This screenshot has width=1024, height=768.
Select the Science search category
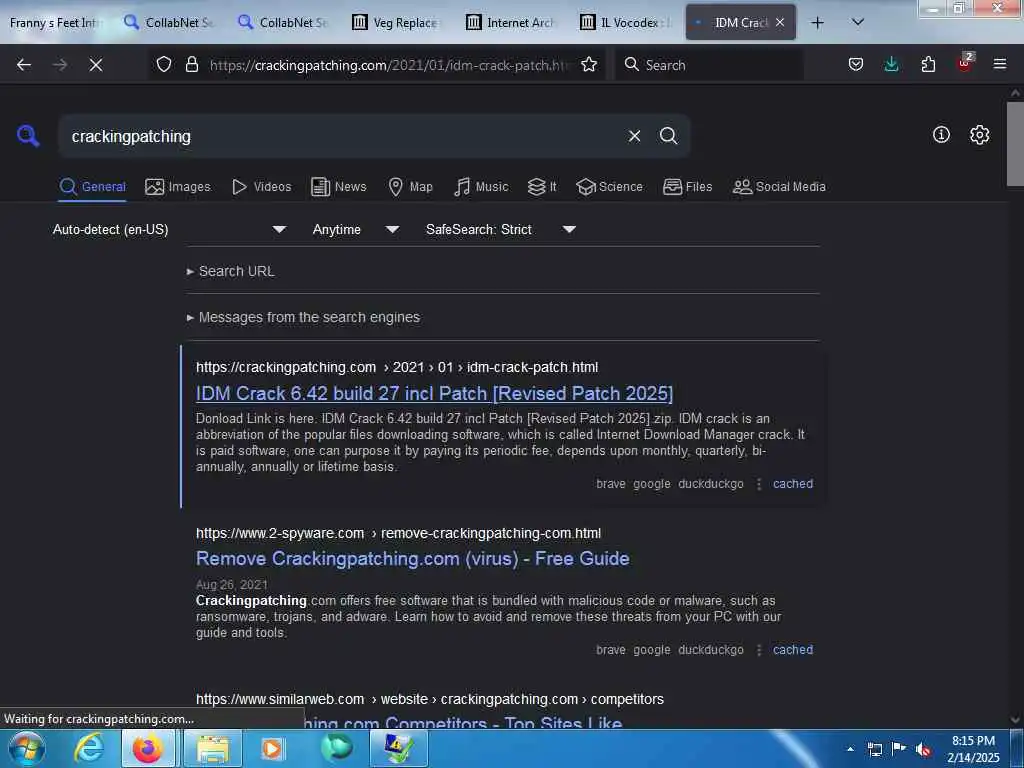tap(609, 187)
